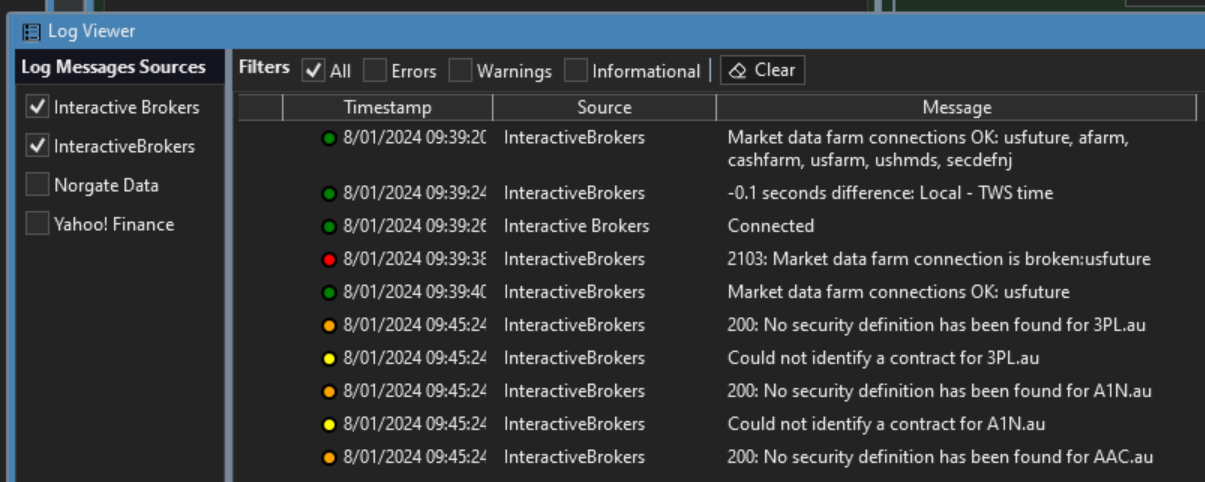This screenshot has width=1205, height=482.
Task: Click the blank first column header
Action: coord(260,107)
